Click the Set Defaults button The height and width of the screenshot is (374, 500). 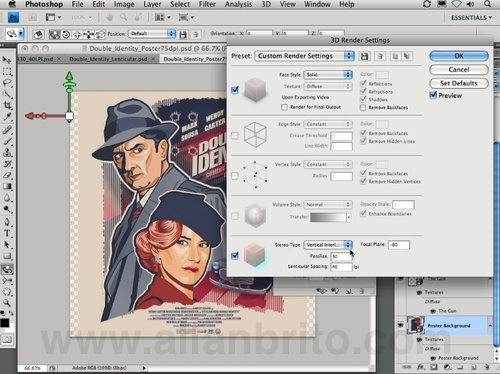(x=459, y=83)
